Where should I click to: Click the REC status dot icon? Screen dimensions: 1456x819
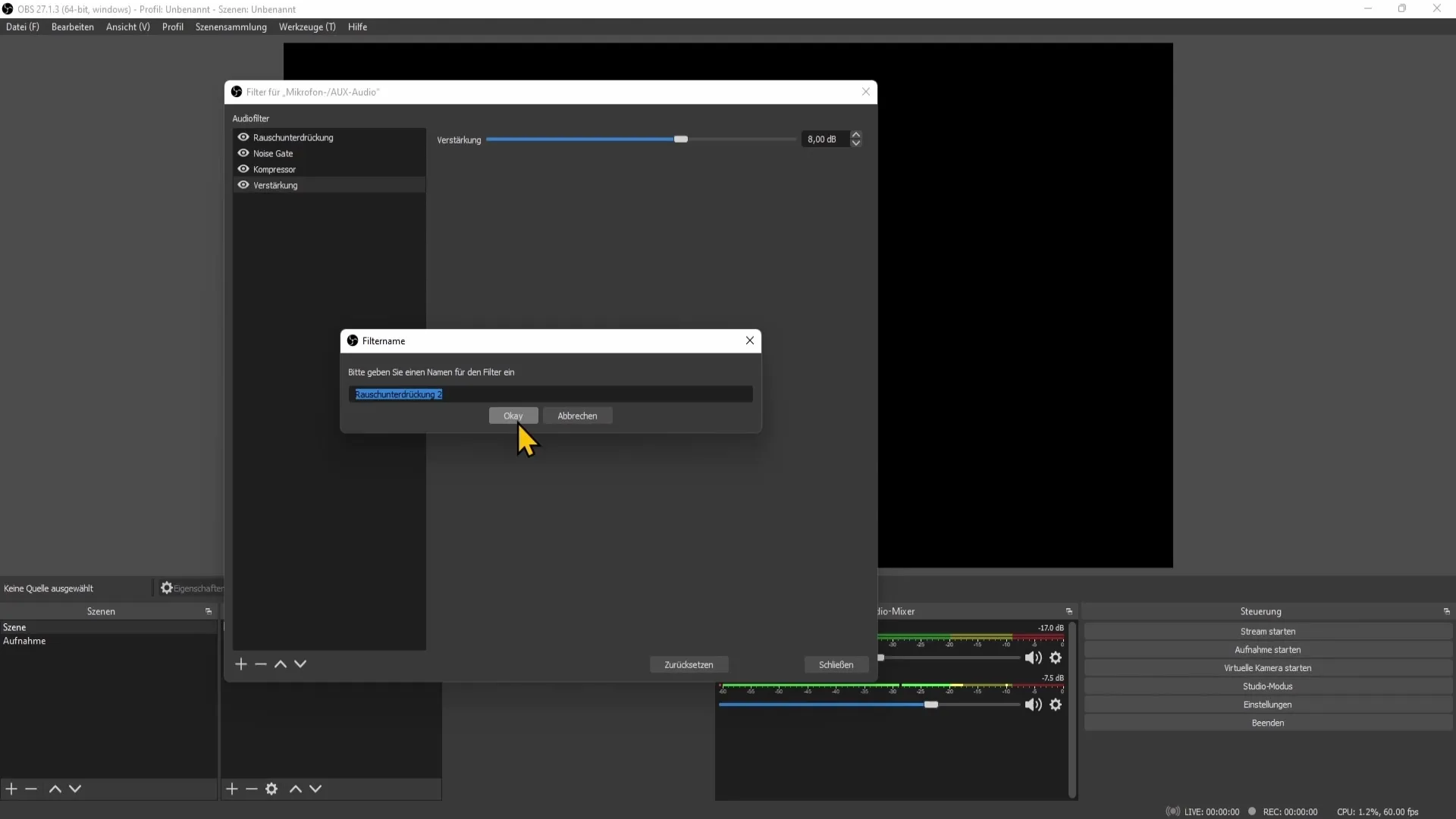1252,811
